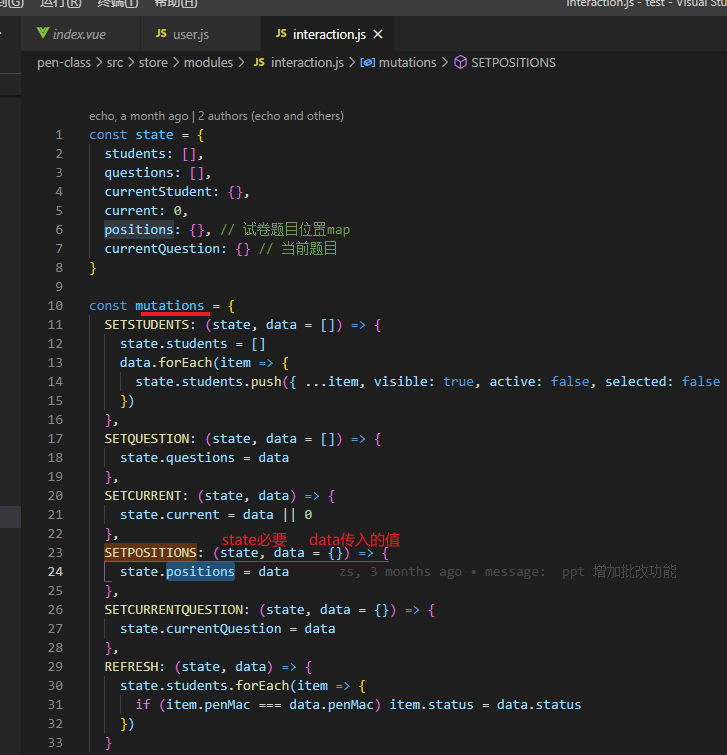Image resolution: width=727 pixels, height=755 pixels.
Task: Click 'current: 0' on line 5
Action: pos(143,211)
